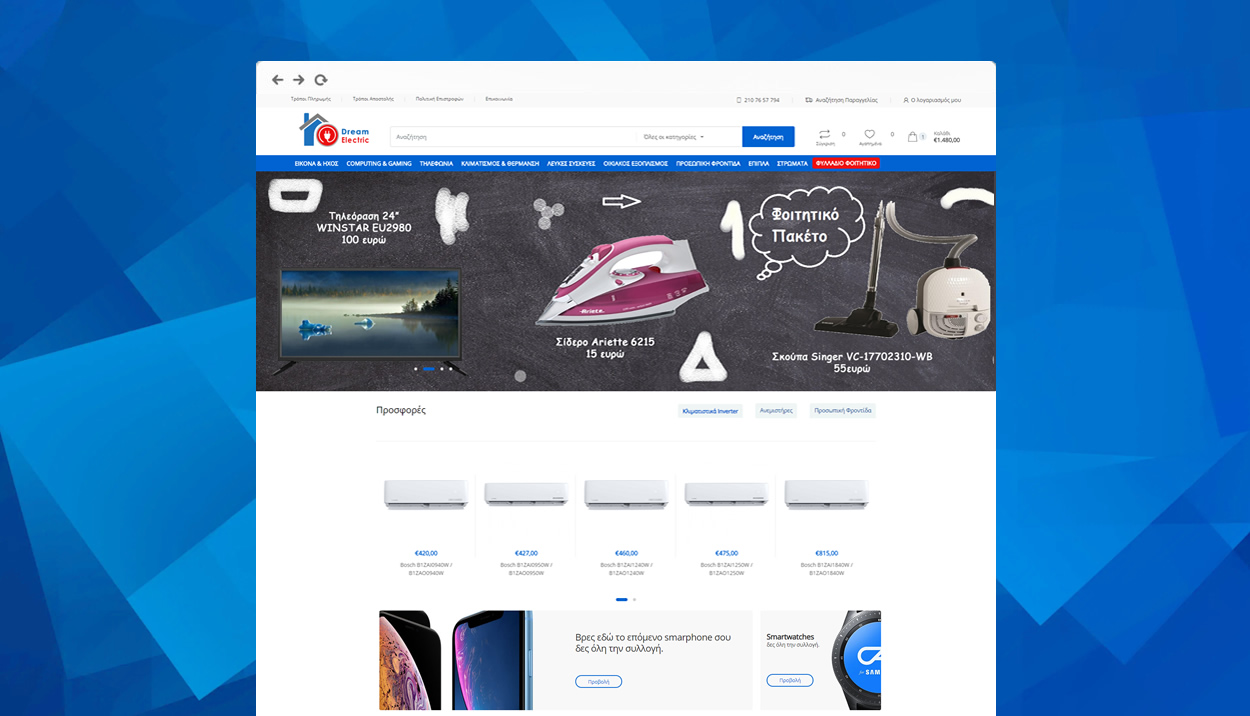
Task: Click Προβολή button in Smartwatches banner
Action: (790, 680)
